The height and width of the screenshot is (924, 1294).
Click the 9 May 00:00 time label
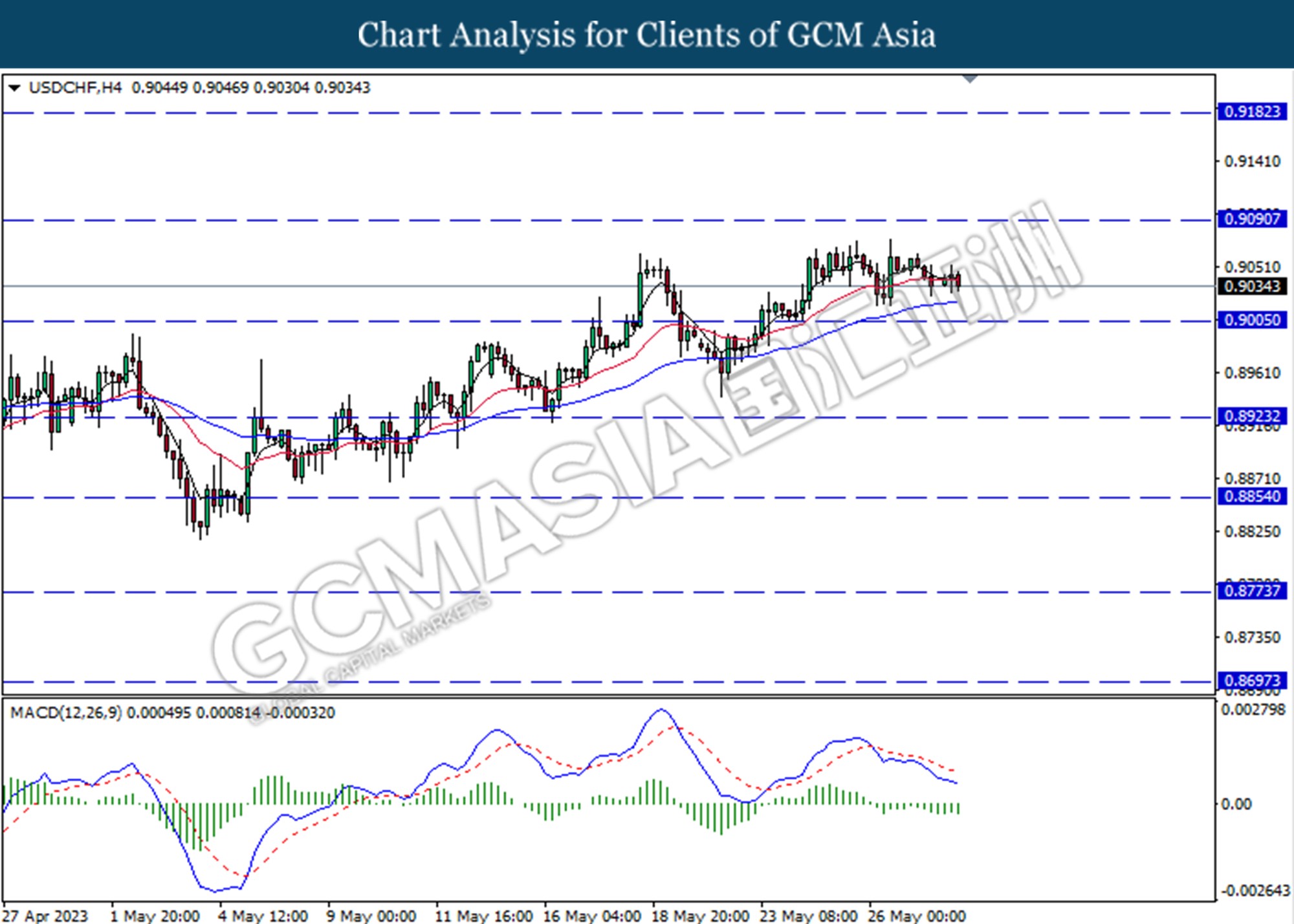[371, 916]
